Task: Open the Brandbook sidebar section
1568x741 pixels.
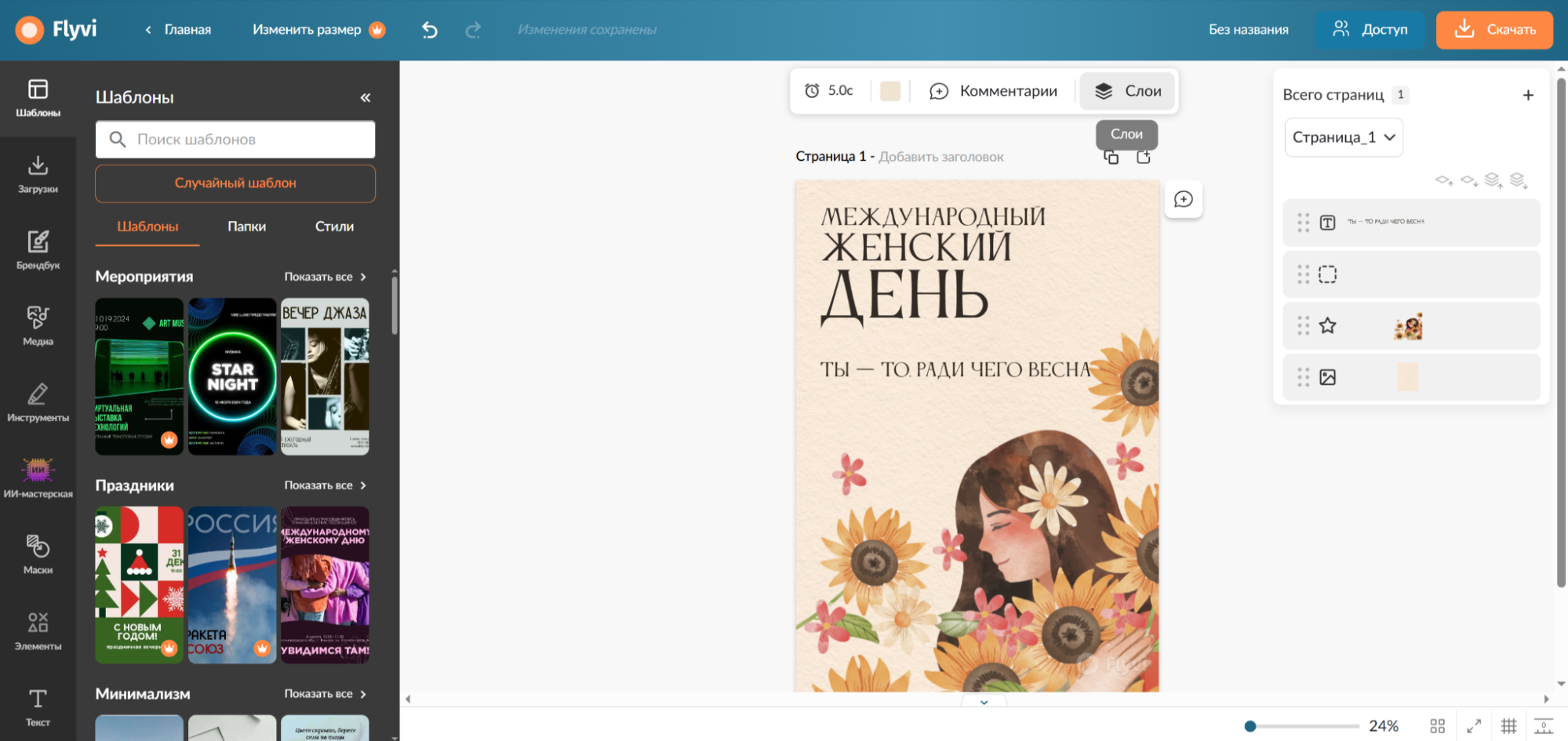Action: click(x=38, y=249)
